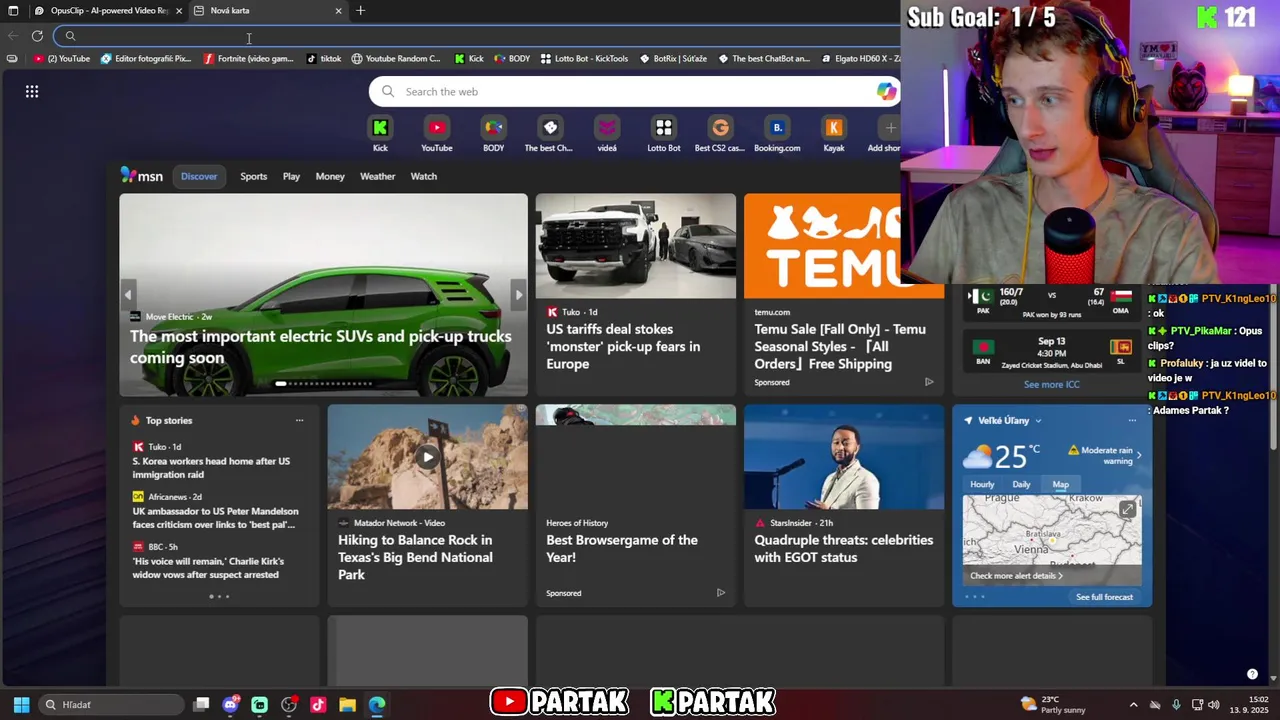
Task: Open volume control in system tray
Action: (x=1214, y=705)
